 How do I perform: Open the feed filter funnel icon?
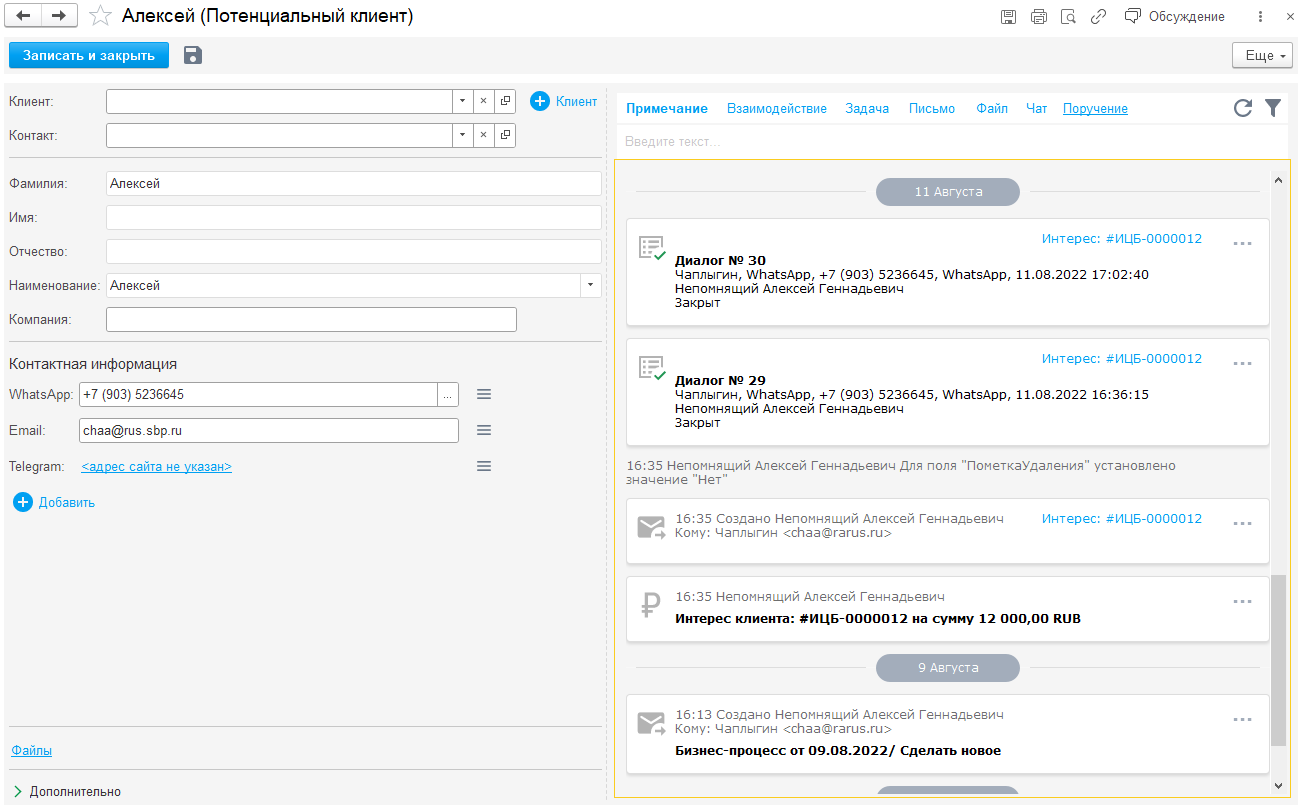[1273, 108]
